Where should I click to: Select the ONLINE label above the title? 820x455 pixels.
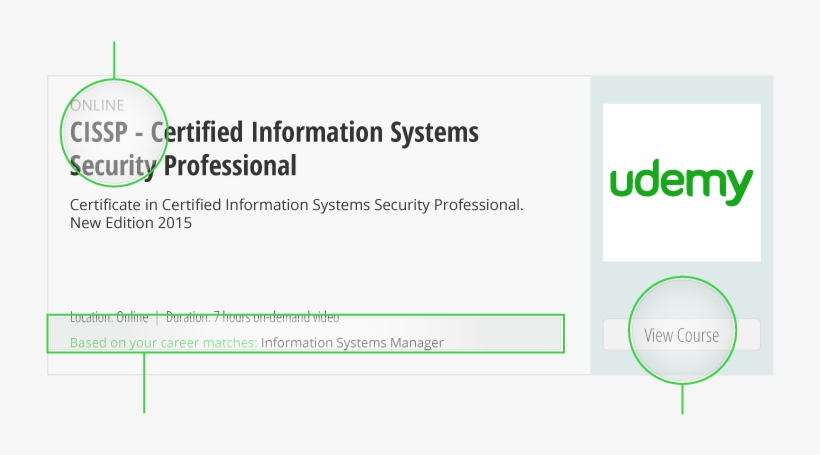97,105
